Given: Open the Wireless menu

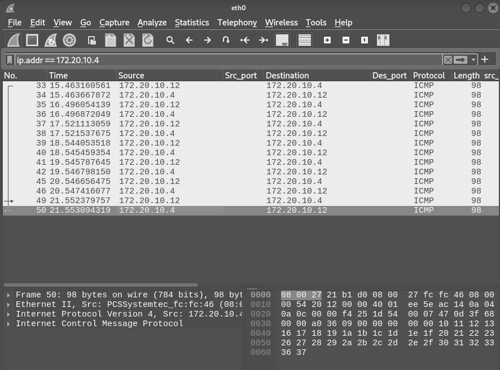Looking at the screenshot, I should coord(281,23).
